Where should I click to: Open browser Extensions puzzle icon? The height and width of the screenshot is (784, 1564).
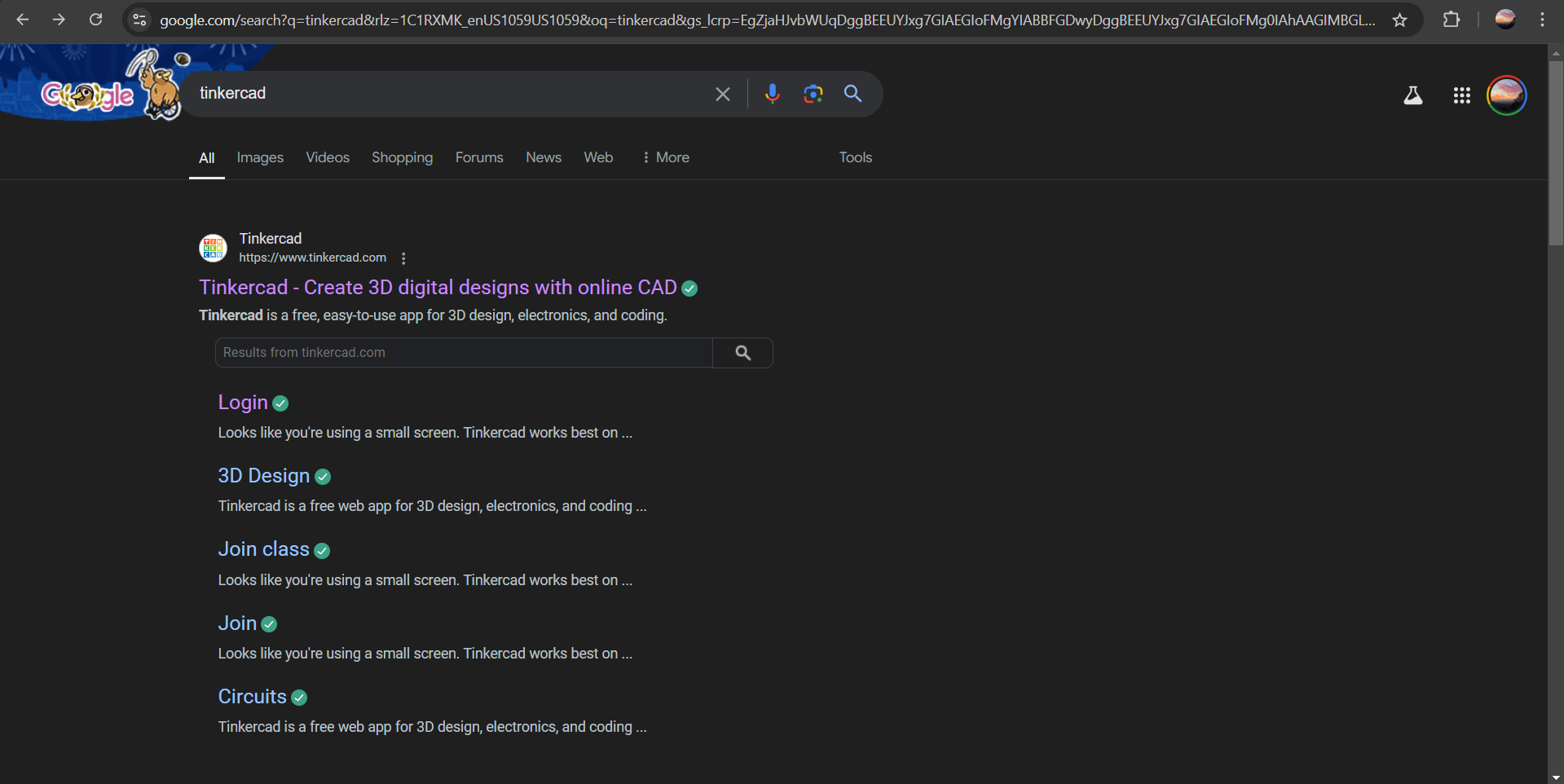pos(1451,20)
